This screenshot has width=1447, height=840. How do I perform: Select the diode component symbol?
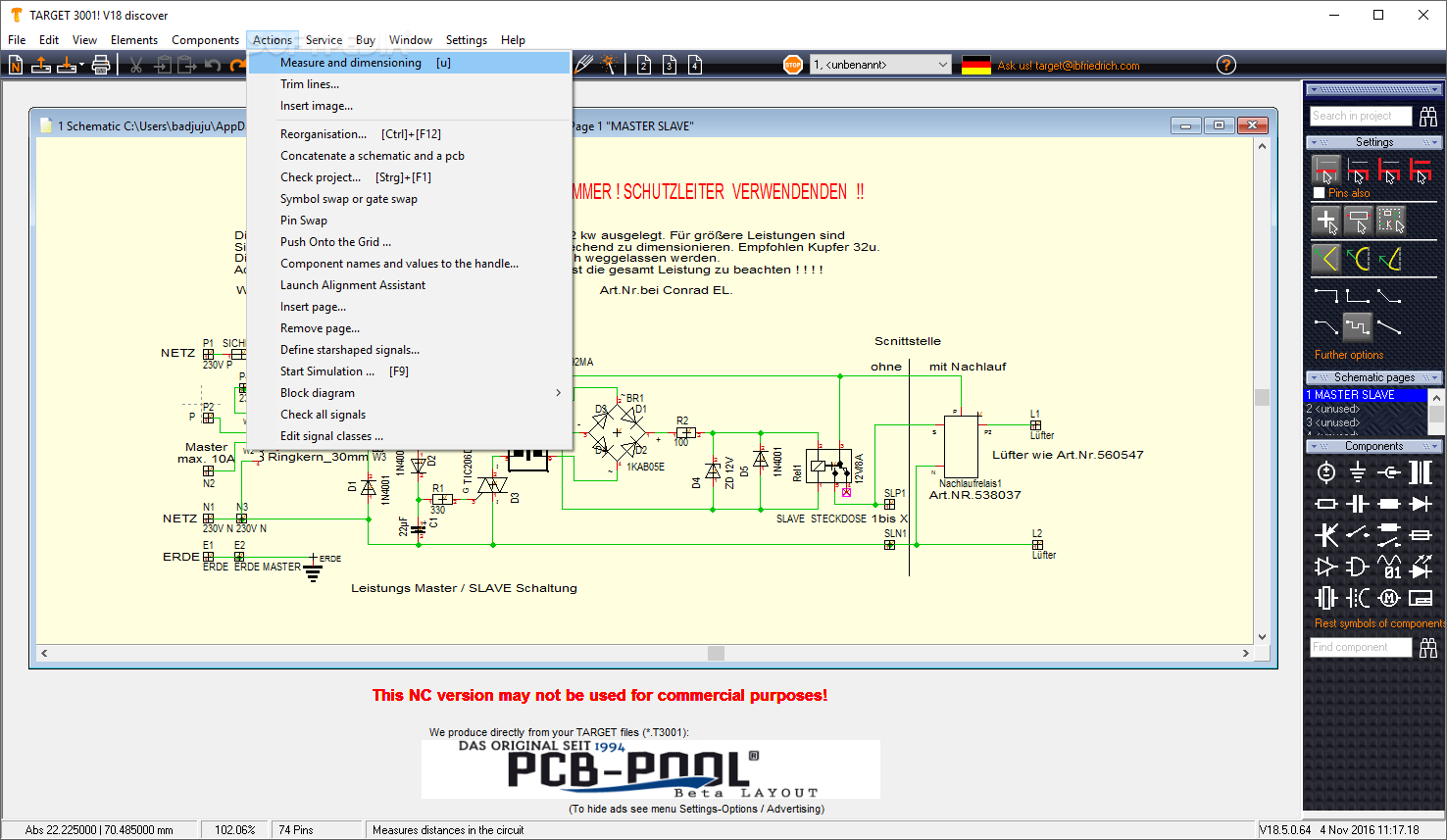tap(1421, 504)
